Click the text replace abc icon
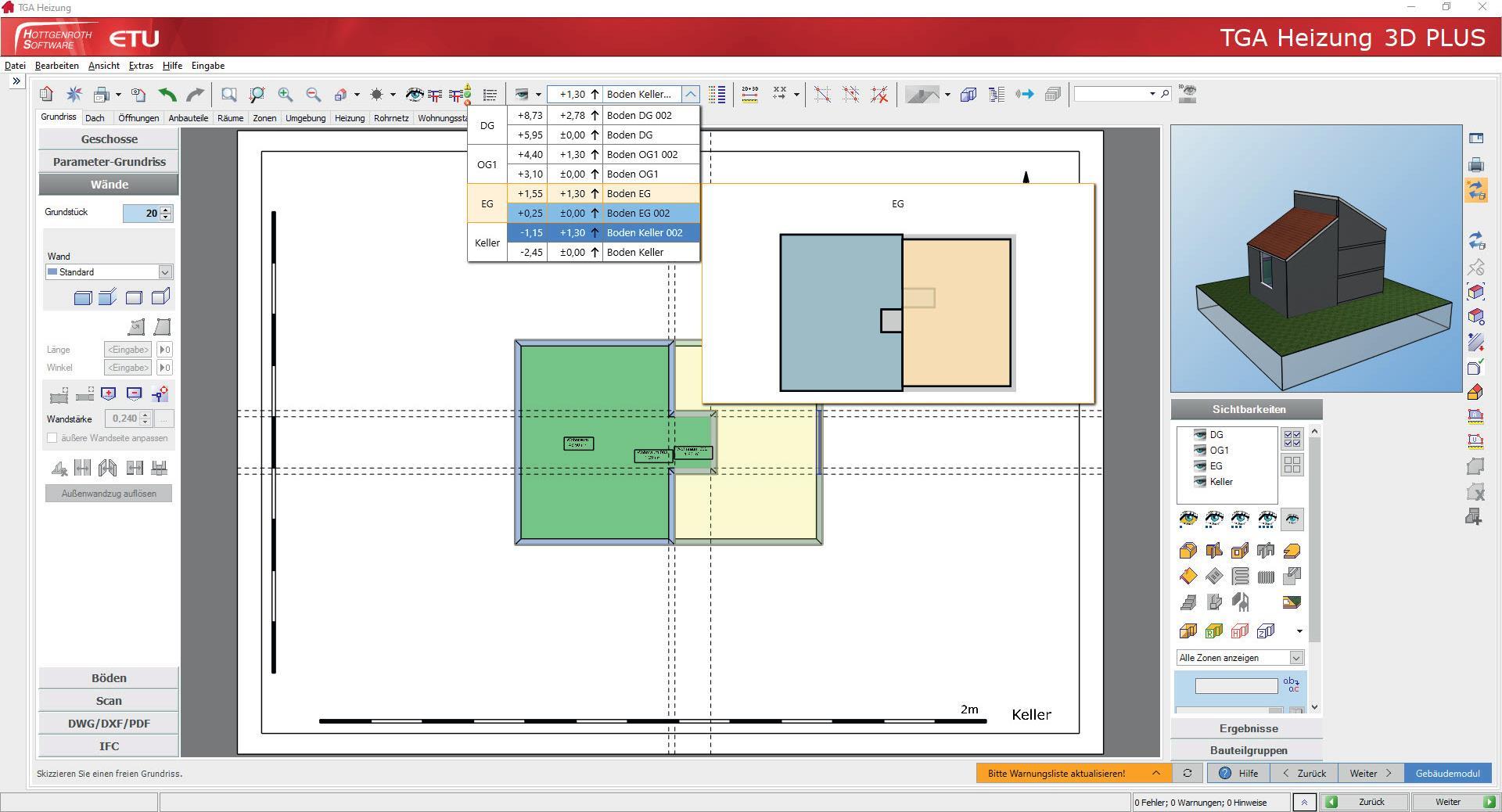This screenshot has height=812, width=1502. click(x=1292, y=685)
